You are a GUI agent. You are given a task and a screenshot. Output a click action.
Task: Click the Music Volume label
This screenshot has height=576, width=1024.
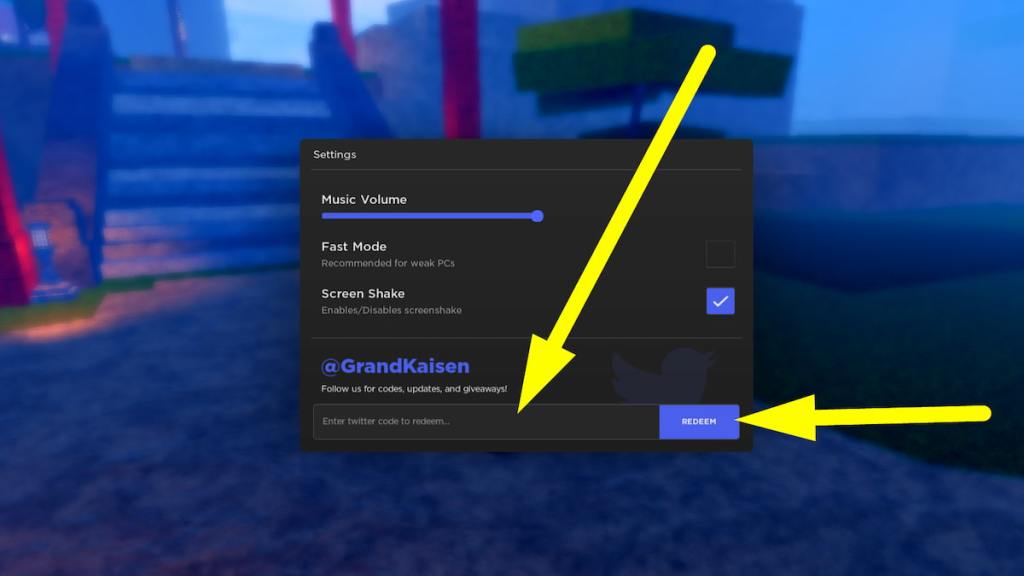[363, 199]
